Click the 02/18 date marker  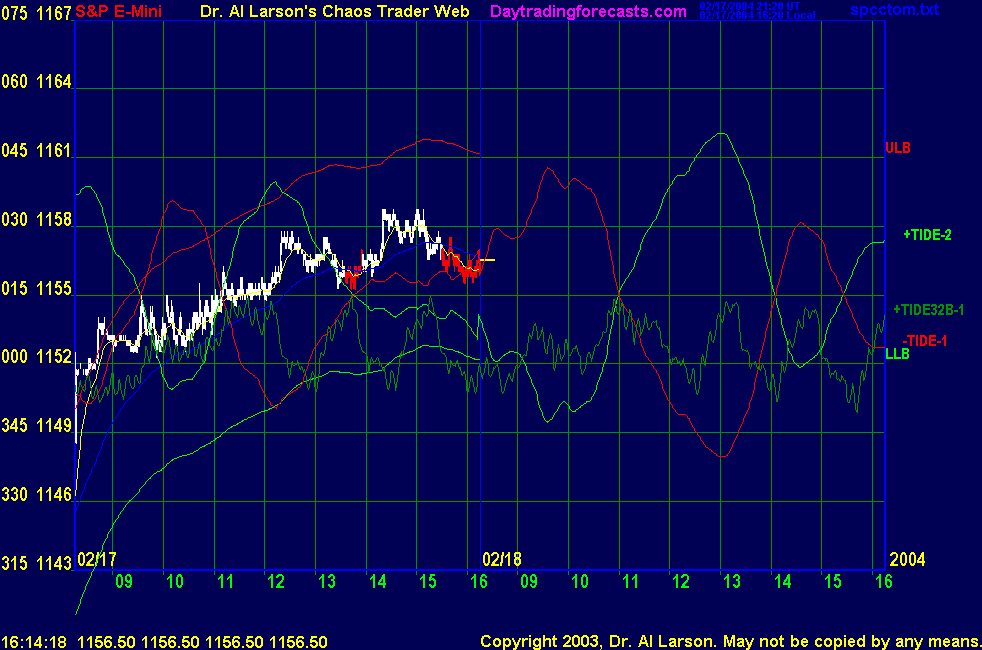tap(503, 559)
